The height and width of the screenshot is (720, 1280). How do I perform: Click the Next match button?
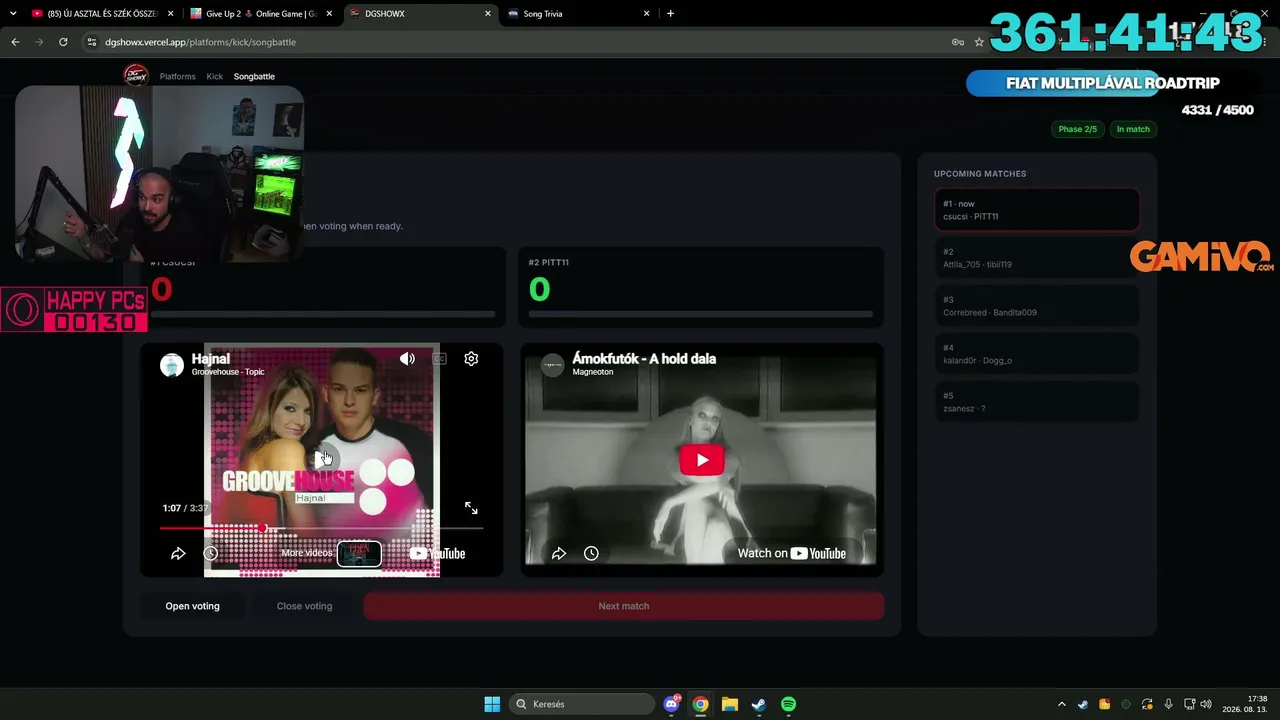coord(624,606)
